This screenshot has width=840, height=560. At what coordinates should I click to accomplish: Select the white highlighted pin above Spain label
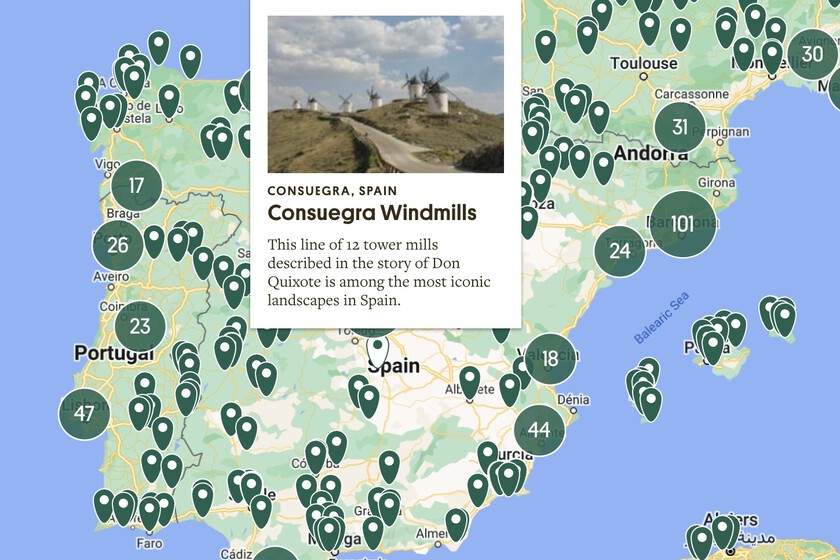pyautogui.click(x=378, y=350)
